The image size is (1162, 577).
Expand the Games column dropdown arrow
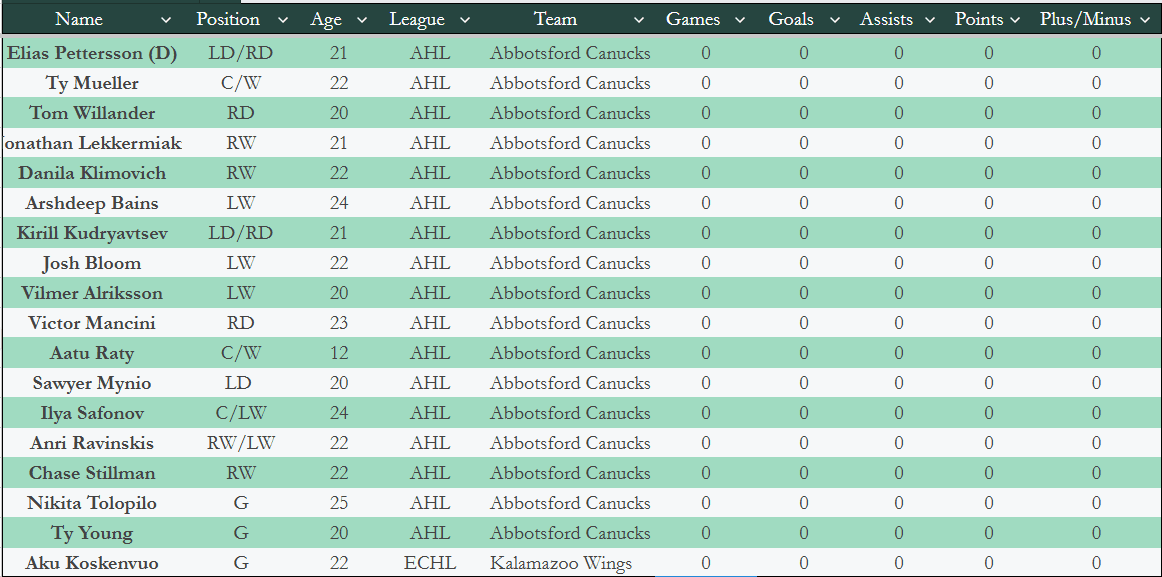pyautogui.click(x=740, y=20)
